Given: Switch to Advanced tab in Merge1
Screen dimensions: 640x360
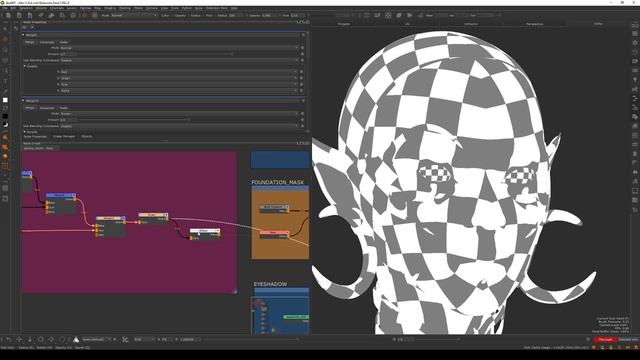Looking at the screenshot, I should click(x=47, y=42).
